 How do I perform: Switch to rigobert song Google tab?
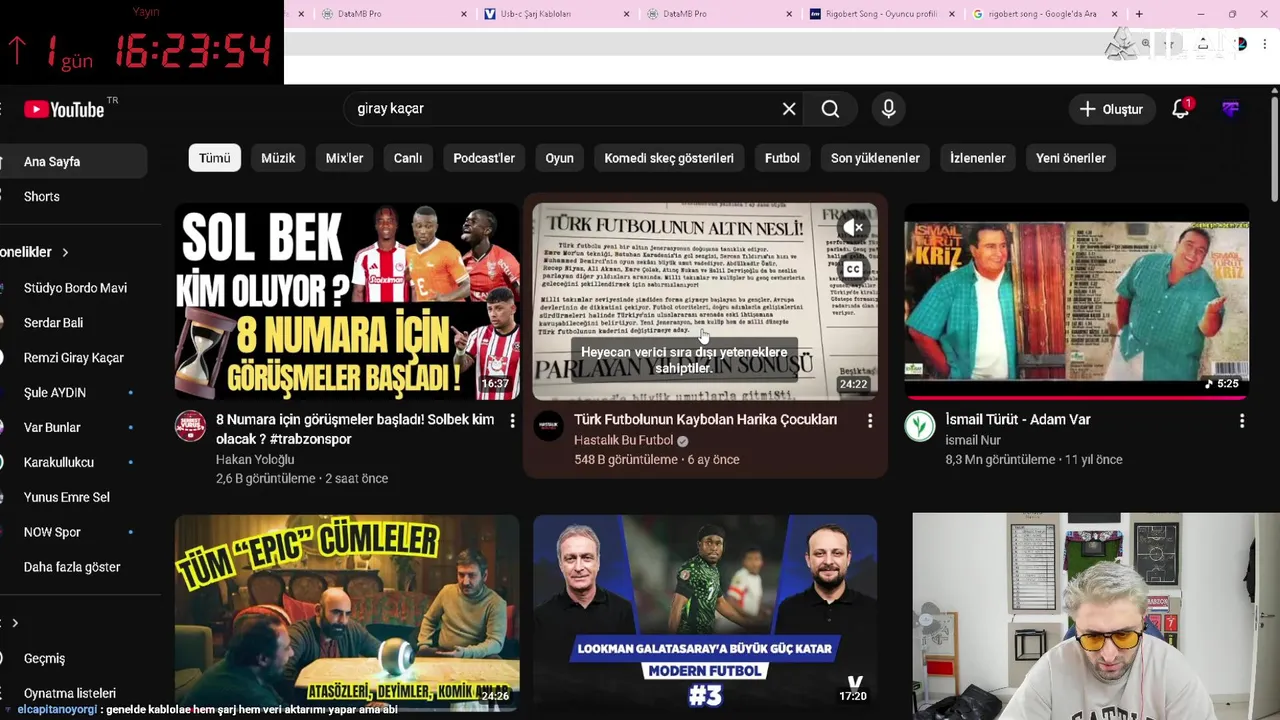1044,14
